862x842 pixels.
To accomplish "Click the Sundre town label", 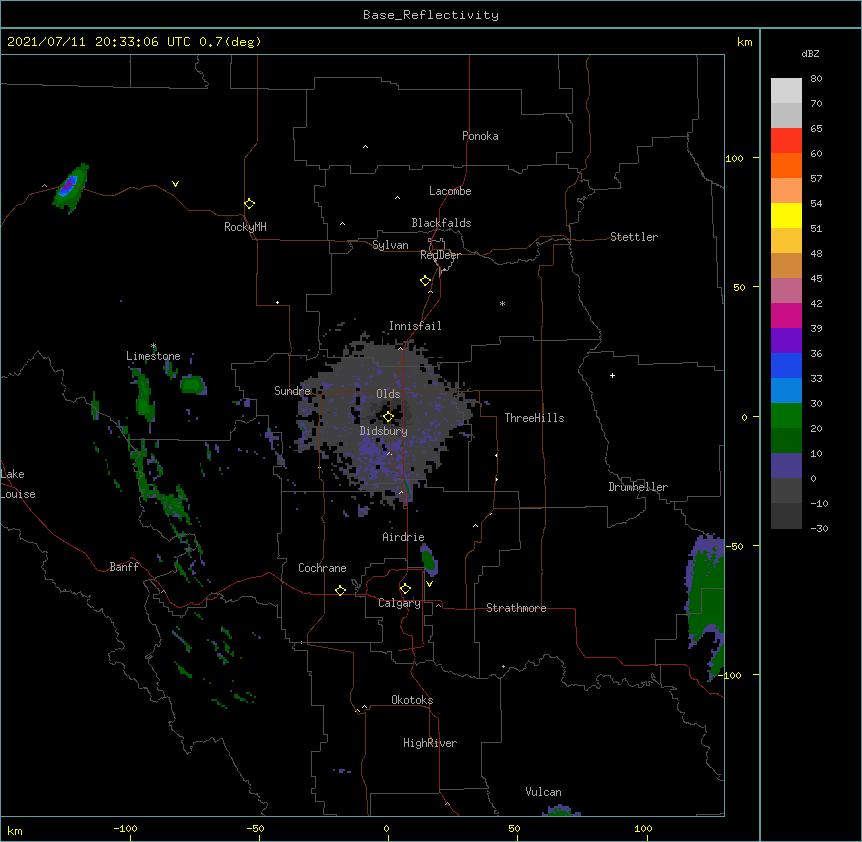I will (x=292, y=391).
